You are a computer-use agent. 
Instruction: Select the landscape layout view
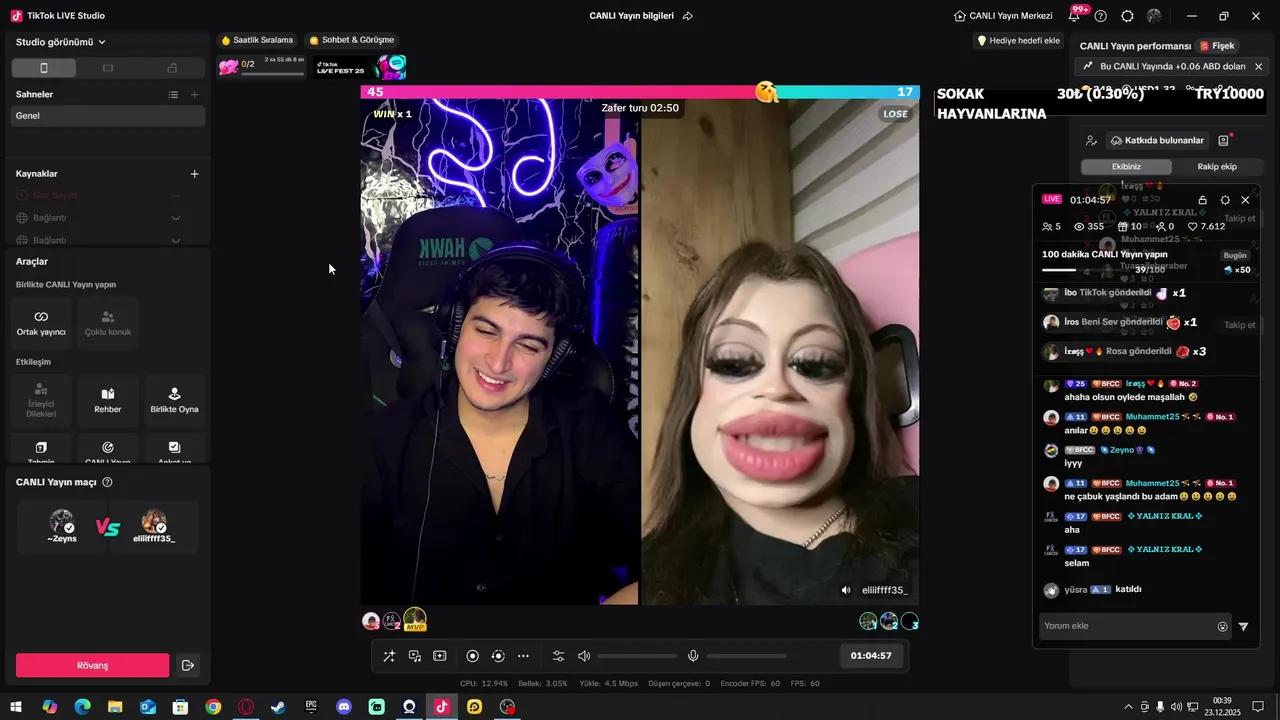108,68
